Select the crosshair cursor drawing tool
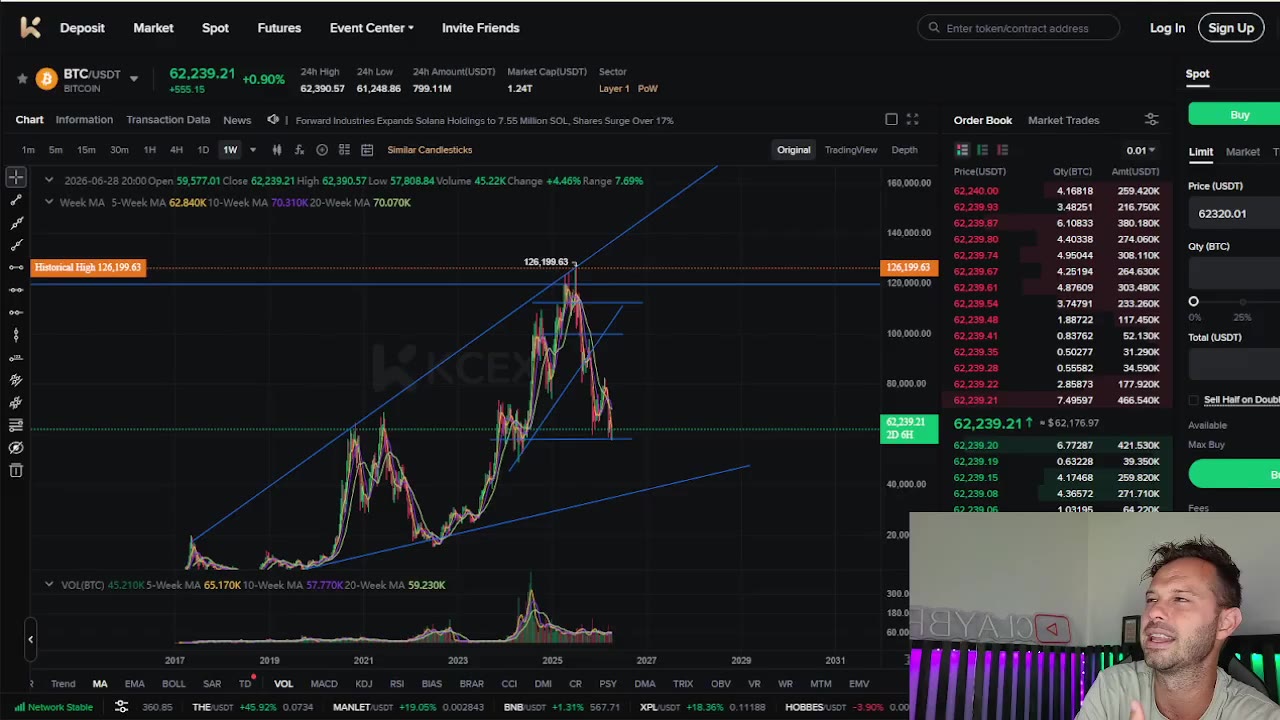 16,177
